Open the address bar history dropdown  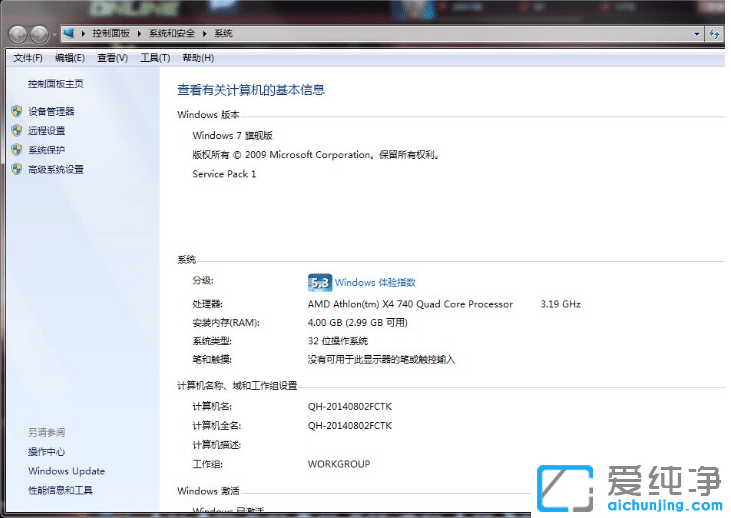tap(697, 34)
